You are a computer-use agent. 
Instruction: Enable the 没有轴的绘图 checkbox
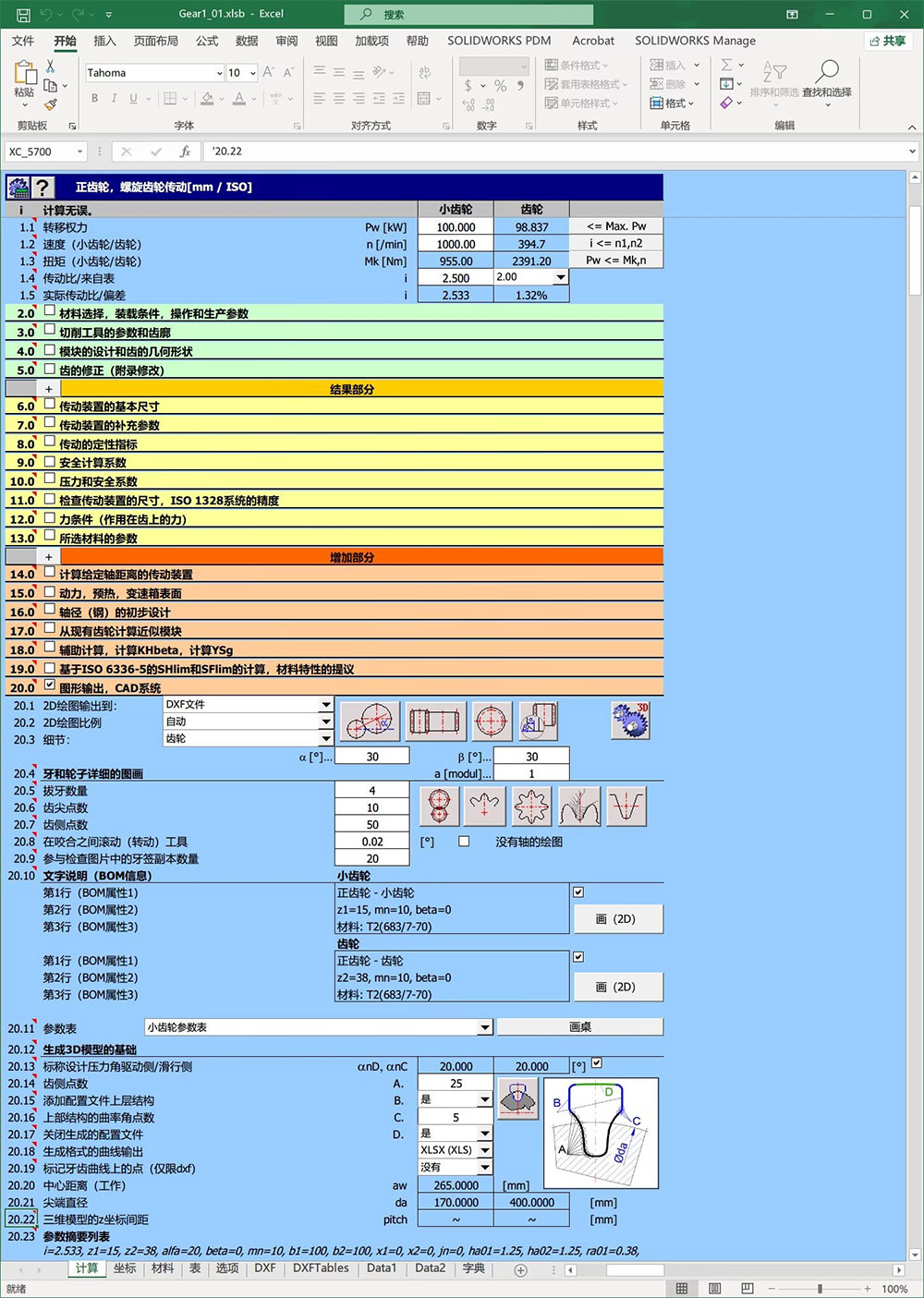click(464, 842)
